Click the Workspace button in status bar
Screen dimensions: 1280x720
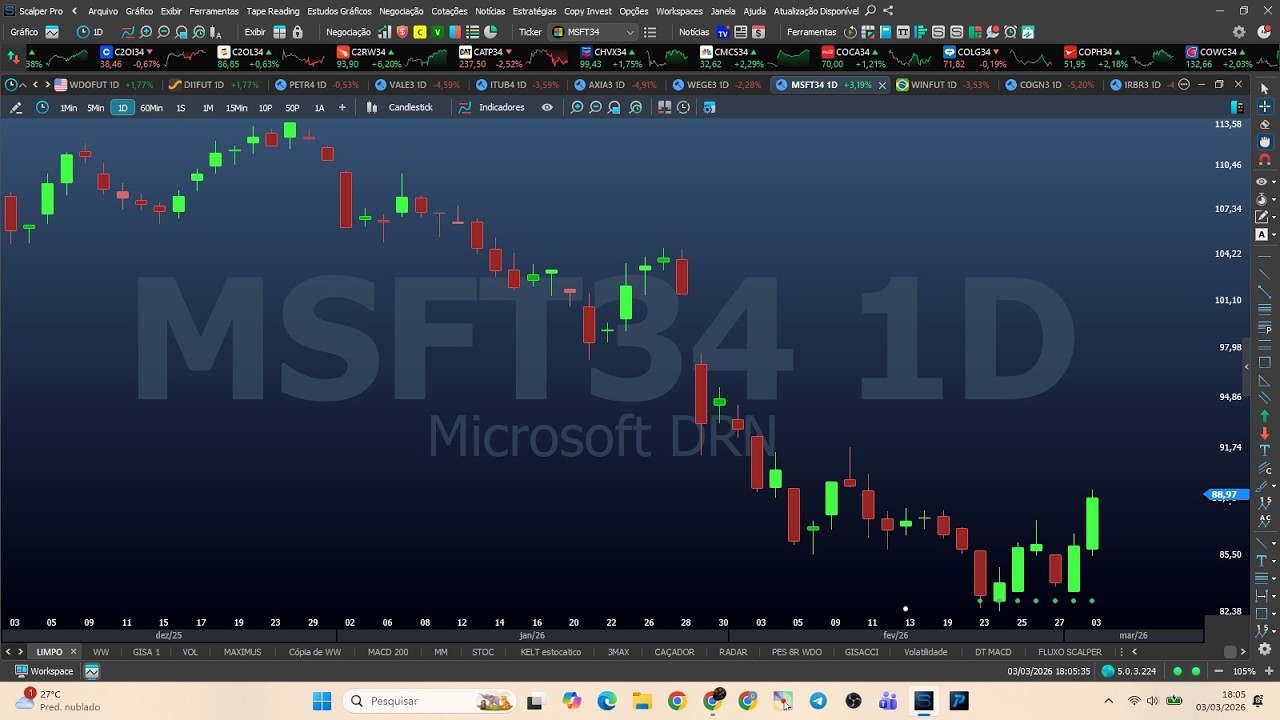tap(43, 671)
